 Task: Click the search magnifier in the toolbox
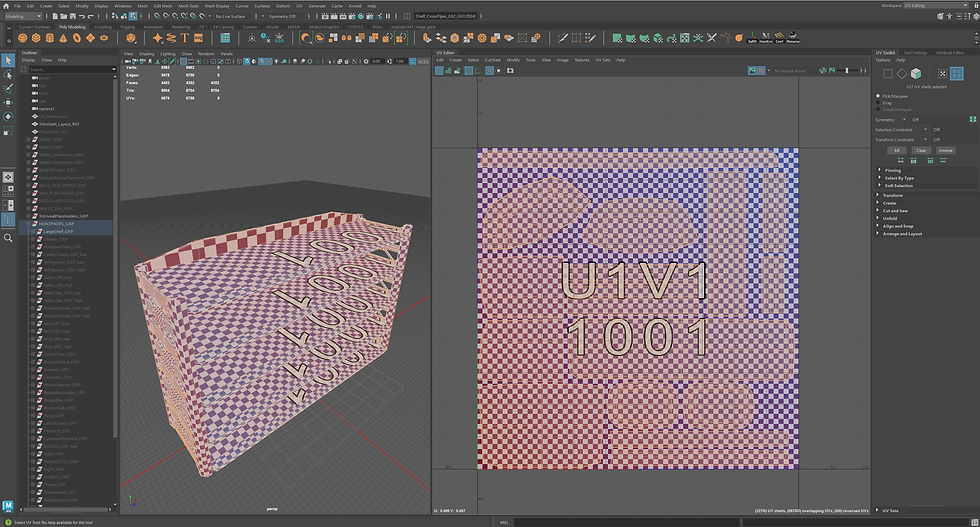8,238
